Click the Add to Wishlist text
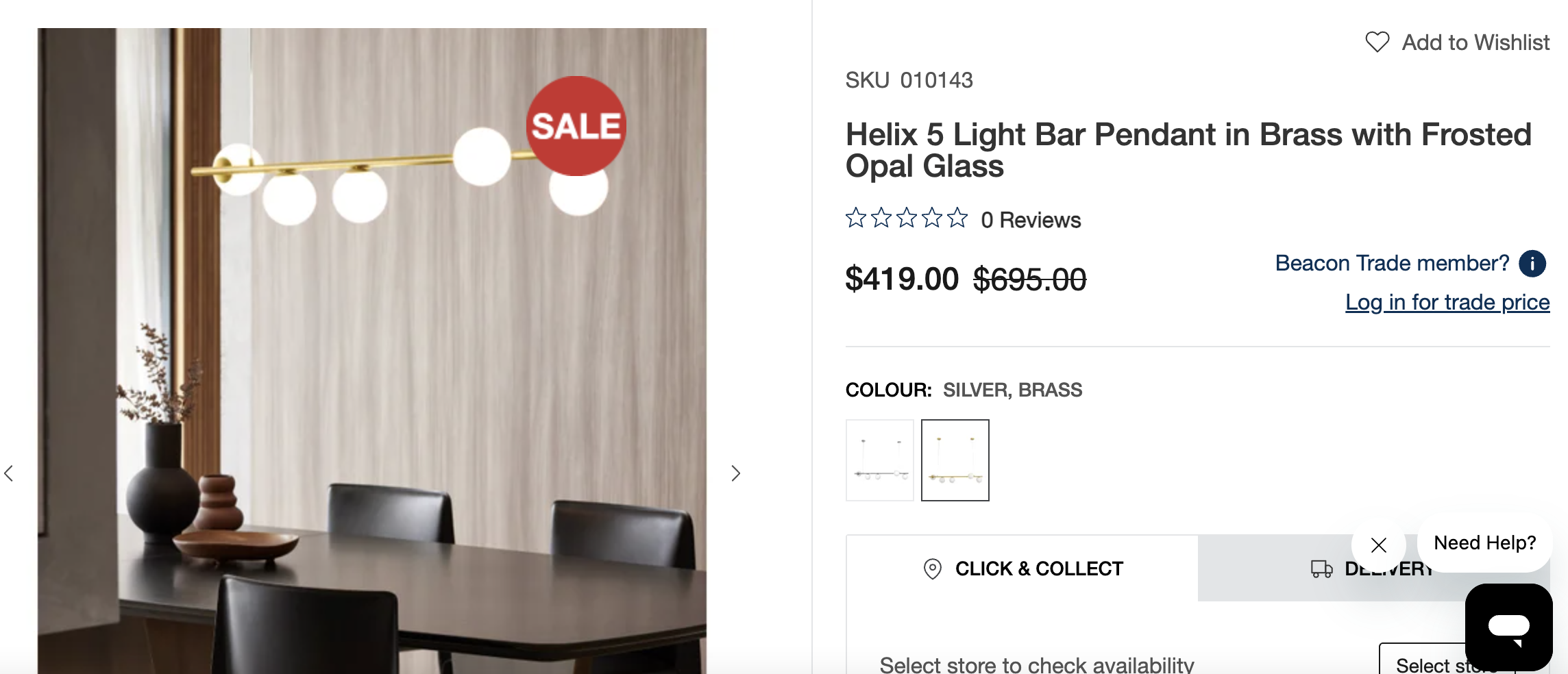This screenshot has height=674, width=1568. pyautogui.click(x=1475, y=42)
